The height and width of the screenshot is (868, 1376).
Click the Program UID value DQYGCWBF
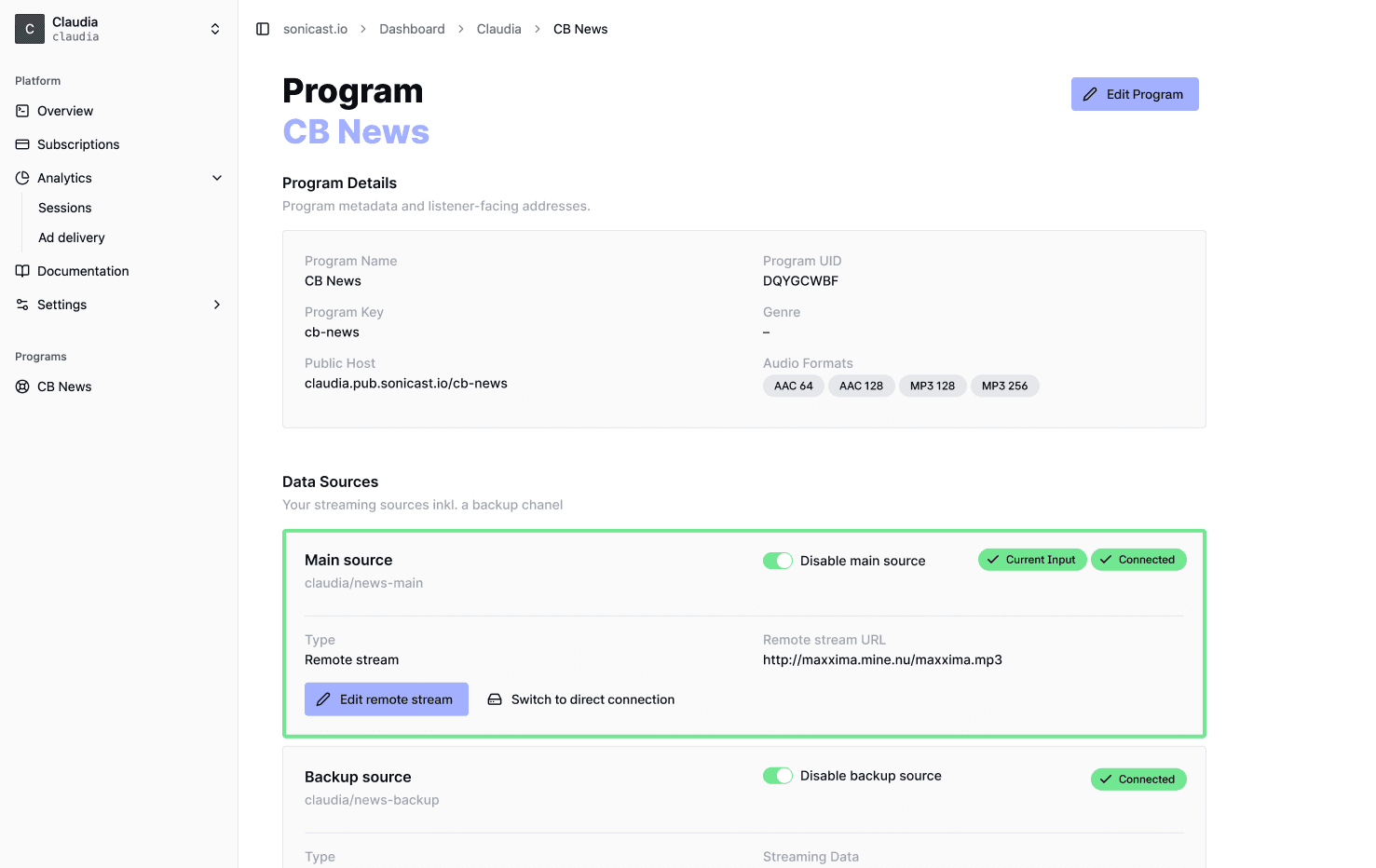click(x=801, y=281)
